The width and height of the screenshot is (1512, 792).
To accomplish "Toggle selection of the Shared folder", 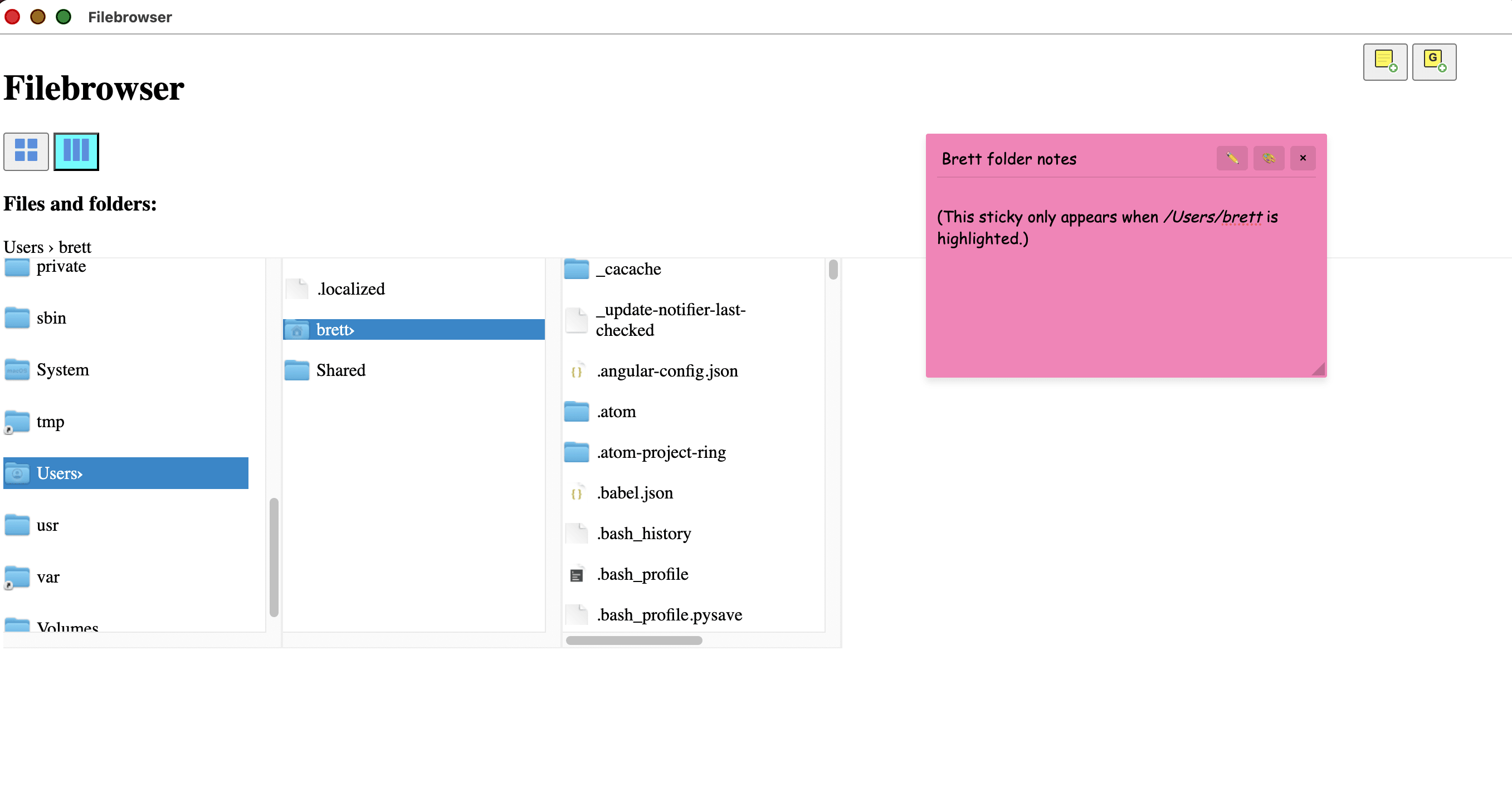I will pyautogui.click(x=340, y=370).
